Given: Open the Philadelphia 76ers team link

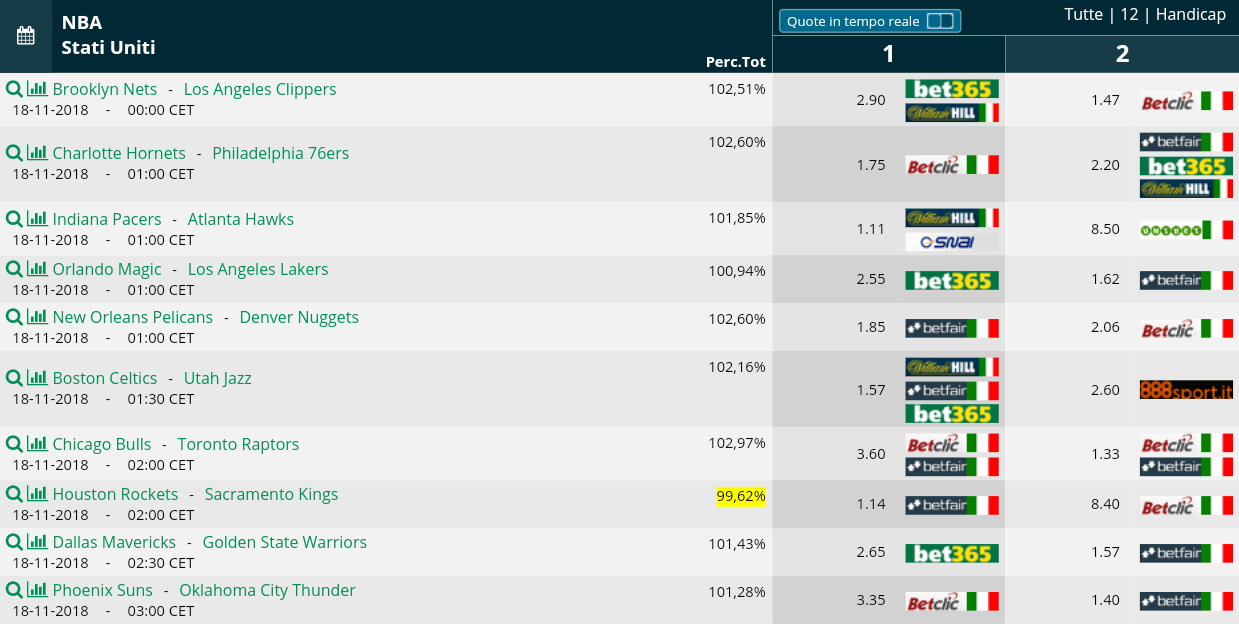Looking at the screenshot, I should (281, 153).
